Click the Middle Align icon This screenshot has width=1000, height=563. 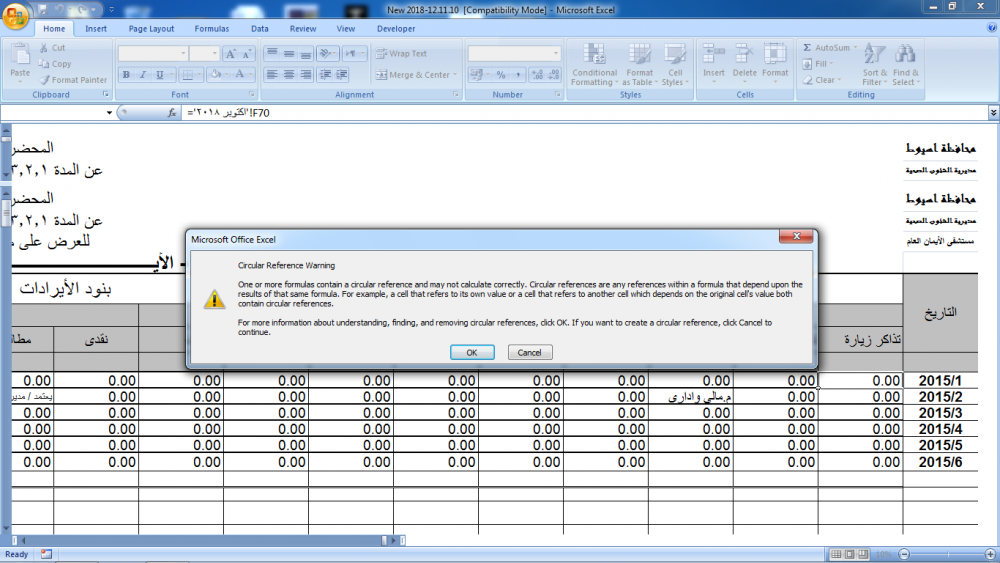tap(289, 54)
